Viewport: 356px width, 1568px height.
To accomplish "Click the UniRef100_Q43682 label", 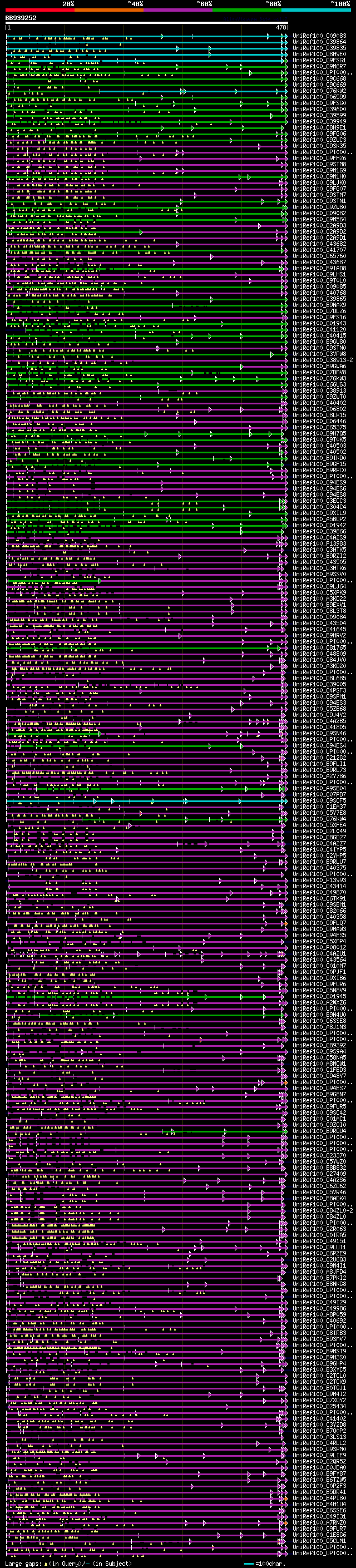I will tap(319, 244).
